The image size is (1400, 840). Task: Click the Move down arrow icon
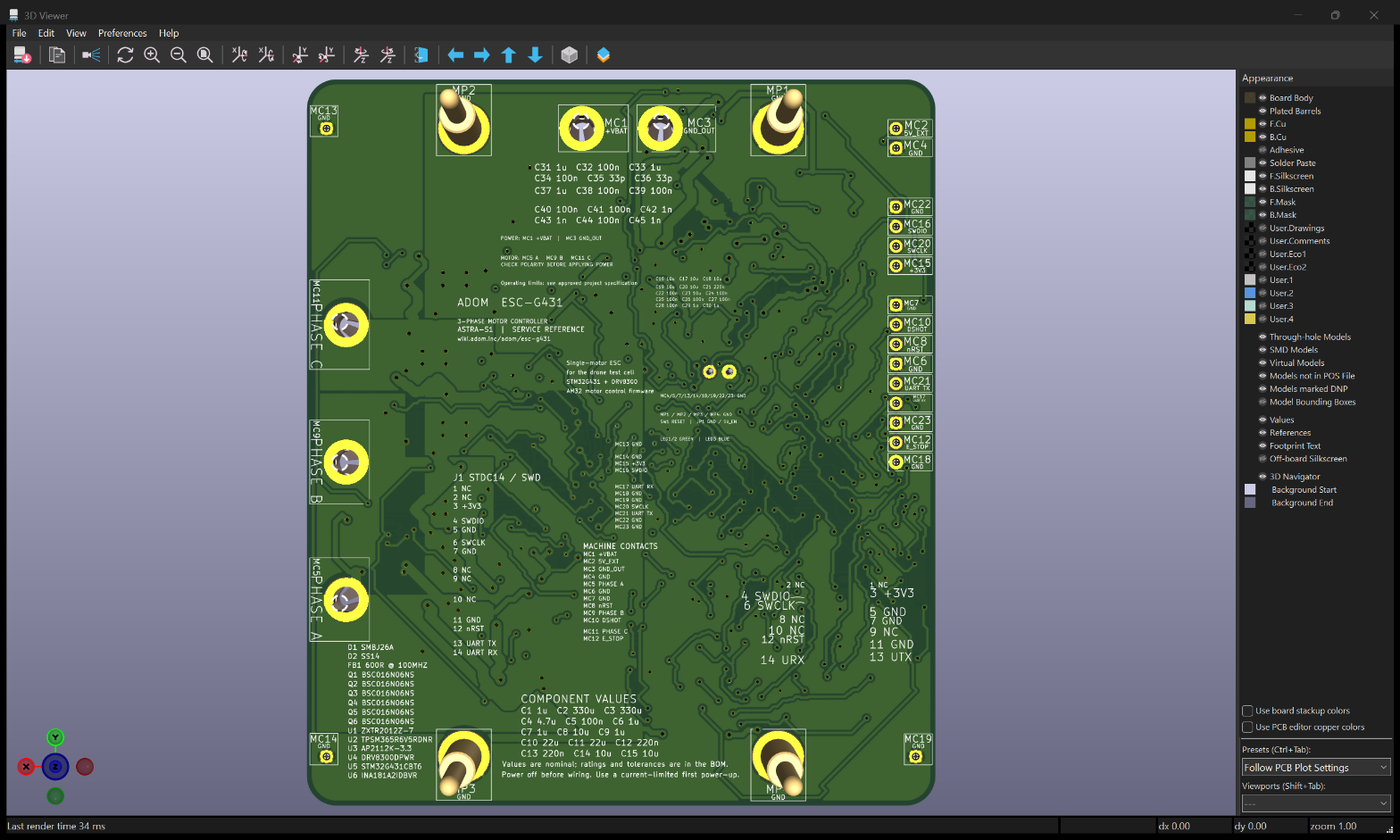[535, 55]
